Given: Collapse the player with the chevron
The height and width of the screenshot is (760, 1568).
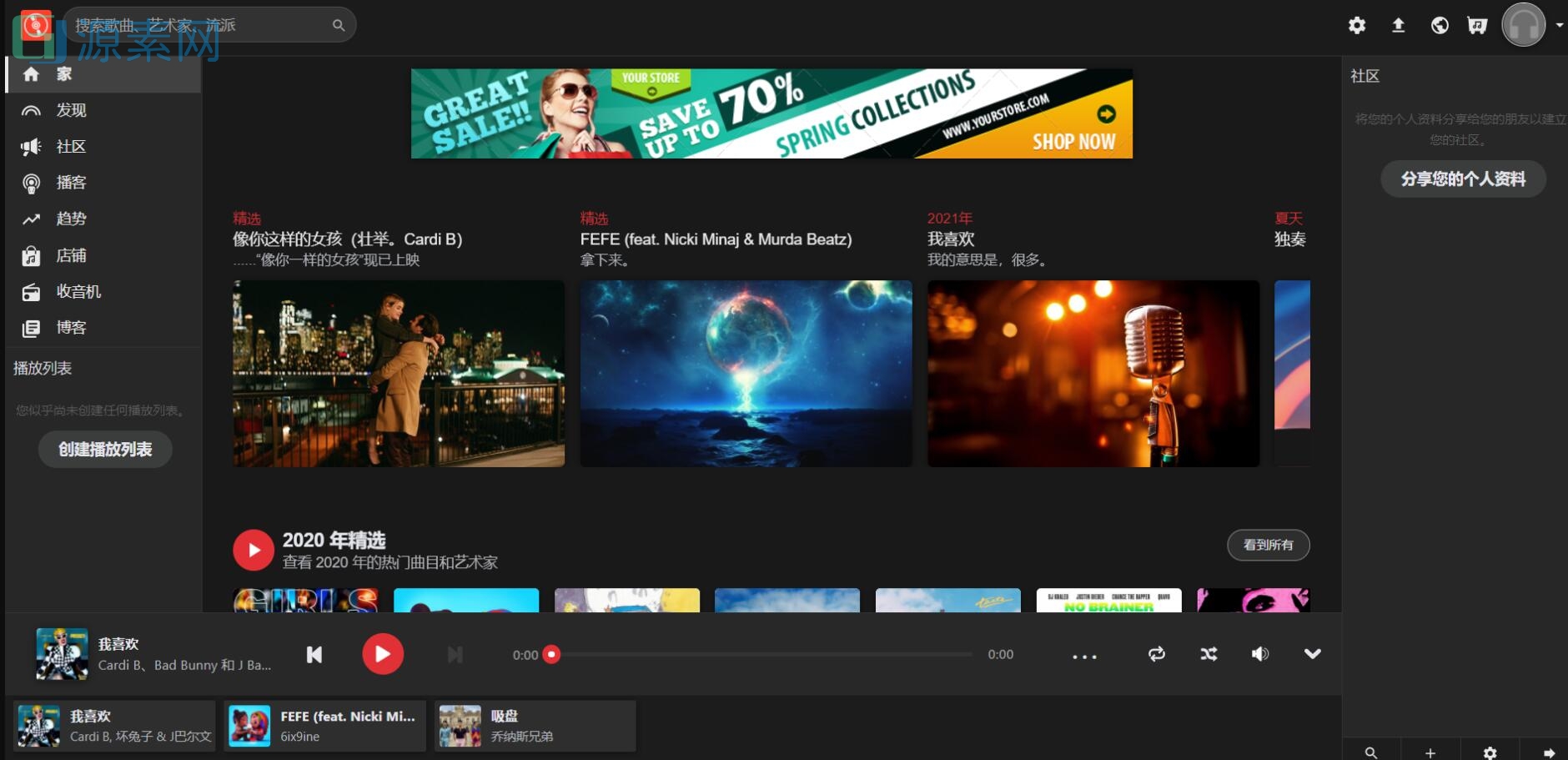Looking at the screenshot, I should coord(1312,654).
